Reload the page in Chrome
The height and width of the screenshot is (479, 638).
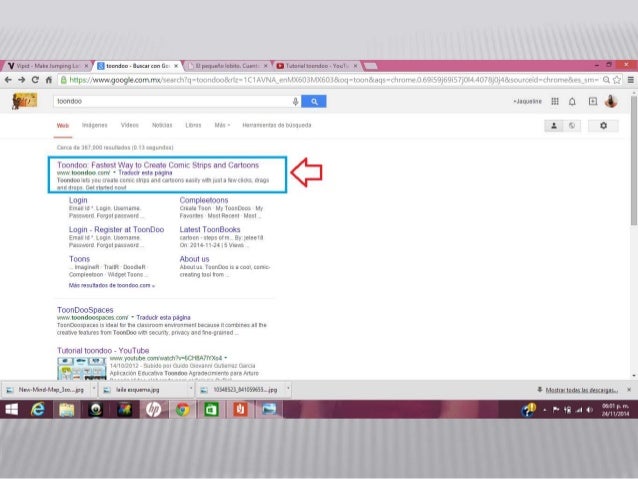(x=35, y=80)
